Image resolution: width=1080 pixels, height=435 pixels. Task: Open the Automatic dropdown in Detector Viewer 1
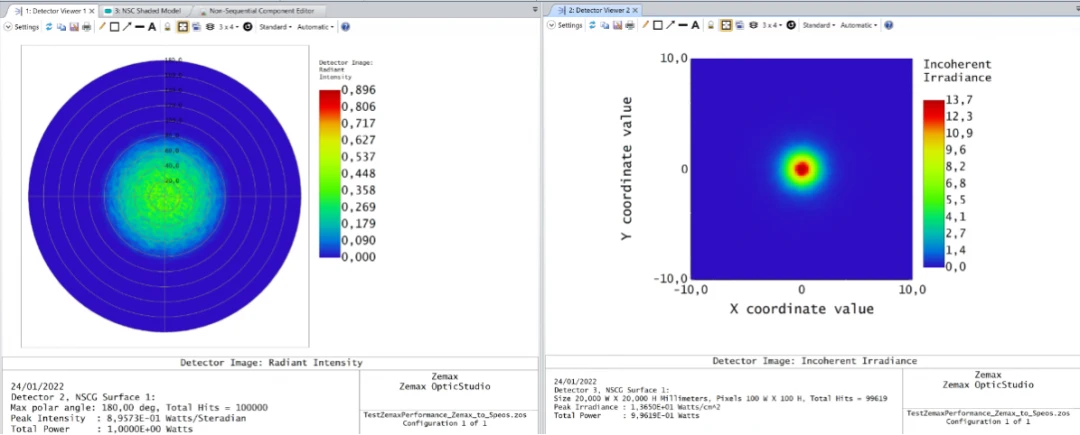316,27
